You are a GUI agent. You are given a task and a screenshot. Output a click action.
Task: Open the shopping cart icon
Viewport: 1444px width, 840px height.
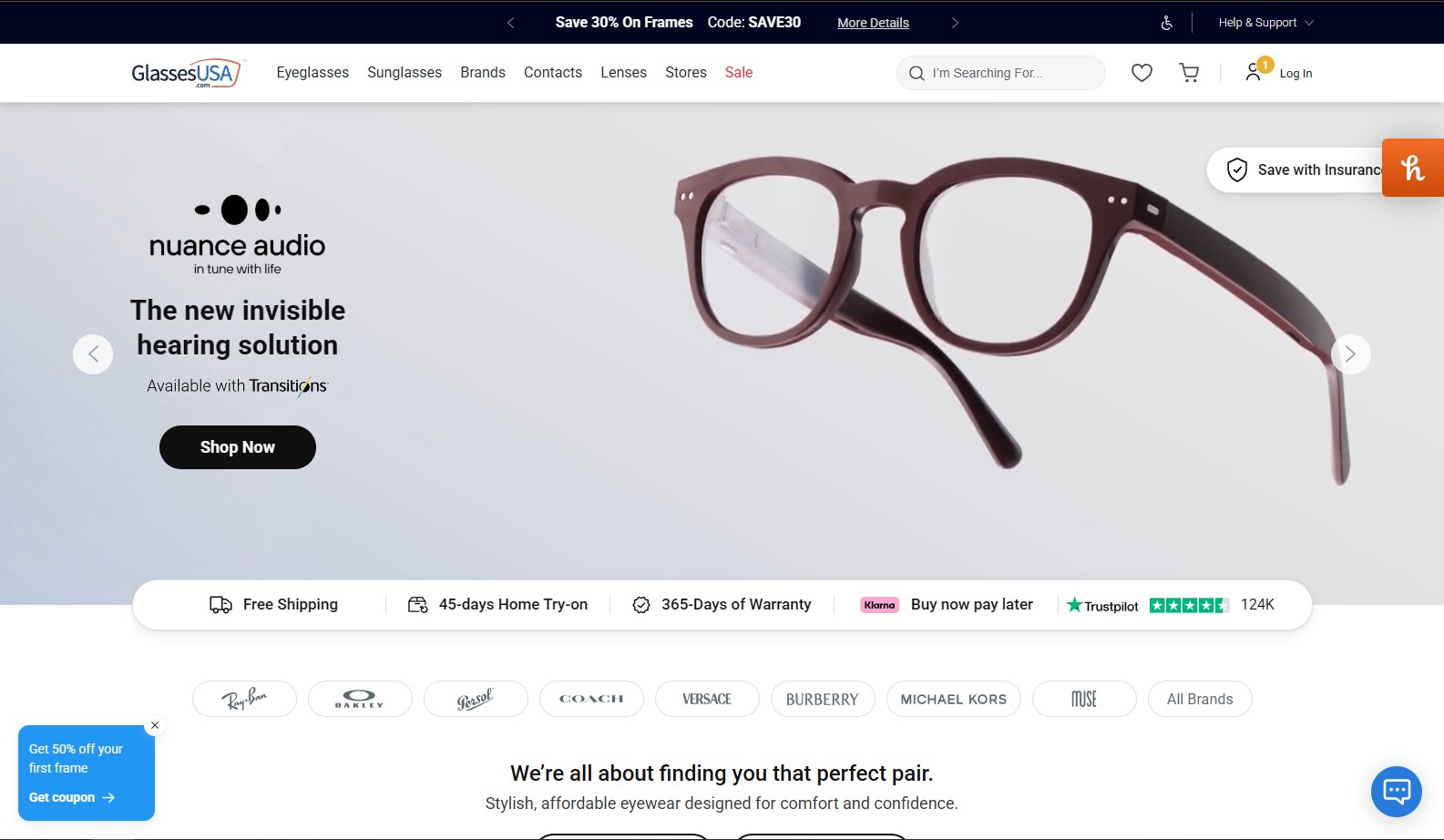1189,73
